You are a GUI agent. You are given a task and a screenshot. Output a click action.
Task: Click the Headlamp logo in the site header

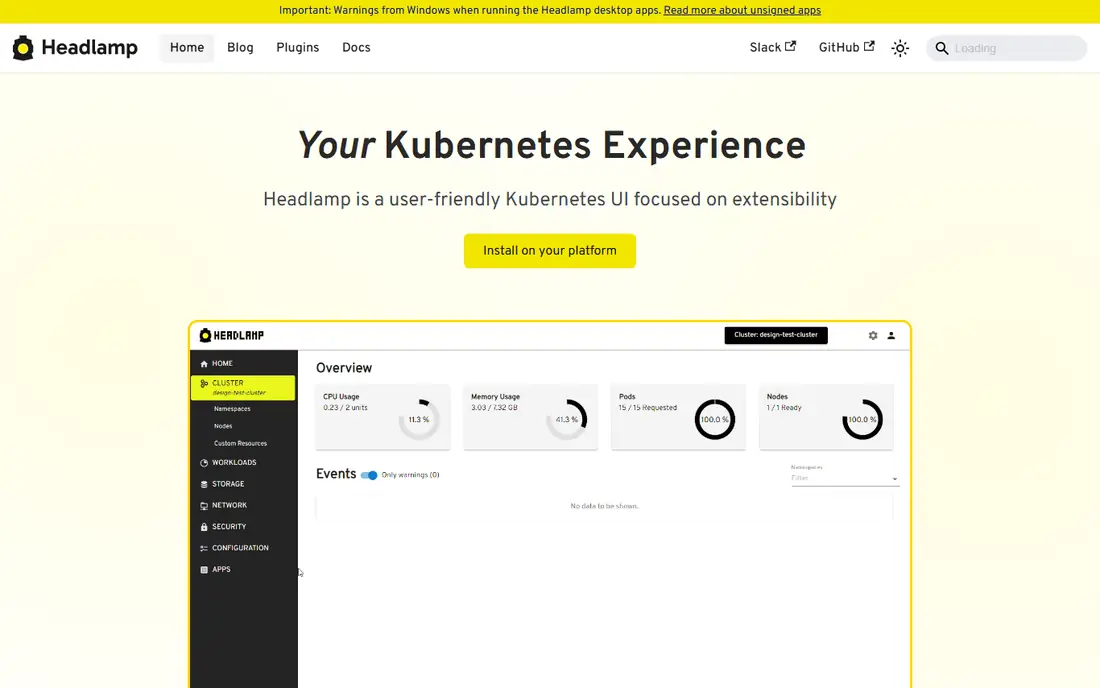tap(75, 48)
